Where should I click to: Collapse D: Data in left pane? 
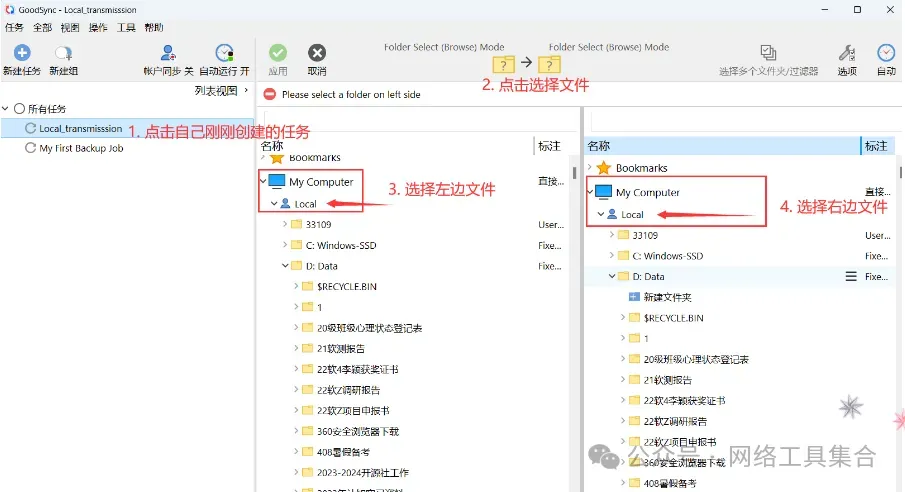285,266
